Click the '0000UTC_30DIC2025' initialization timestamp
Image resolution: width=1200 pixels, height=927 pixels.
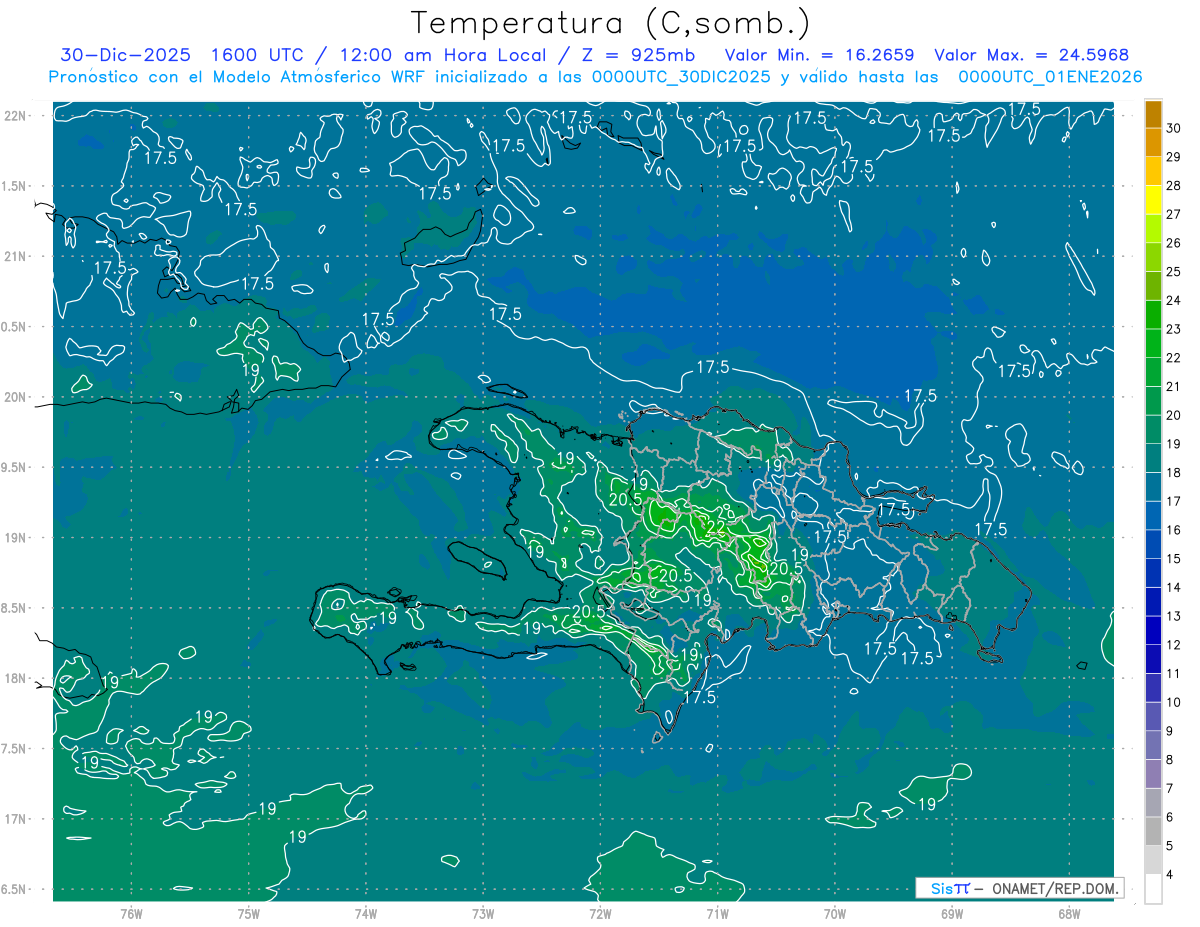(682, 77)
